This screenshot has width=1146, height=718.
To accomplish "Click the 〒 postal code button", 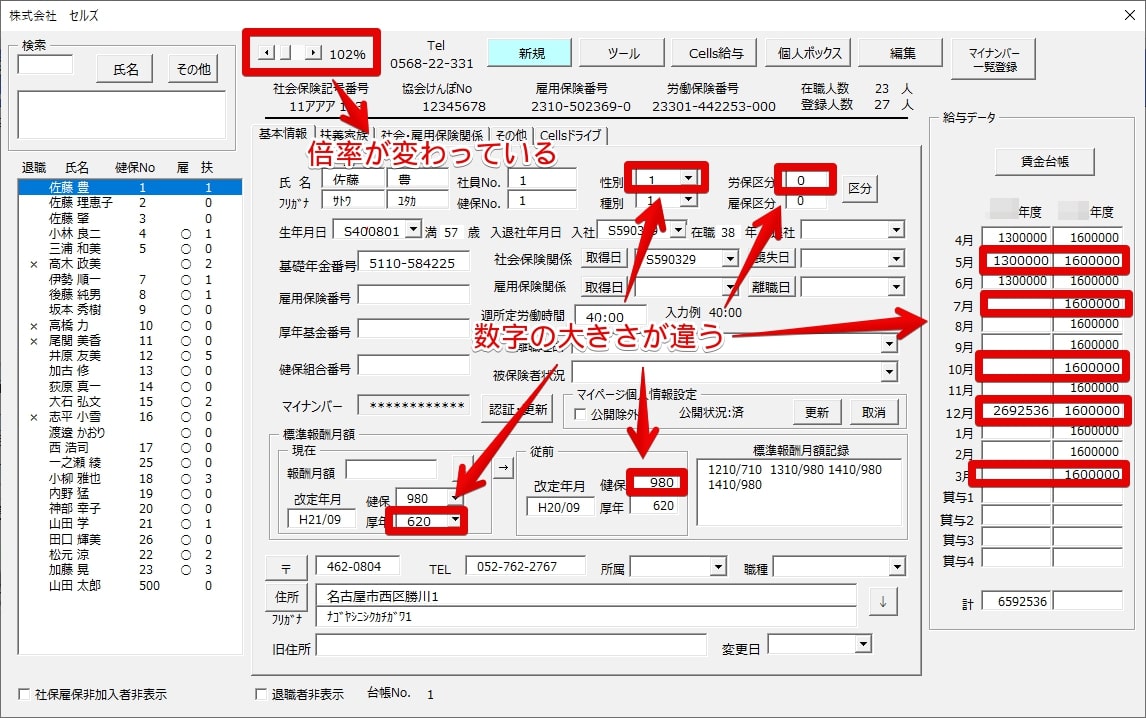I will pyautogui.click(x=286, y=568).
